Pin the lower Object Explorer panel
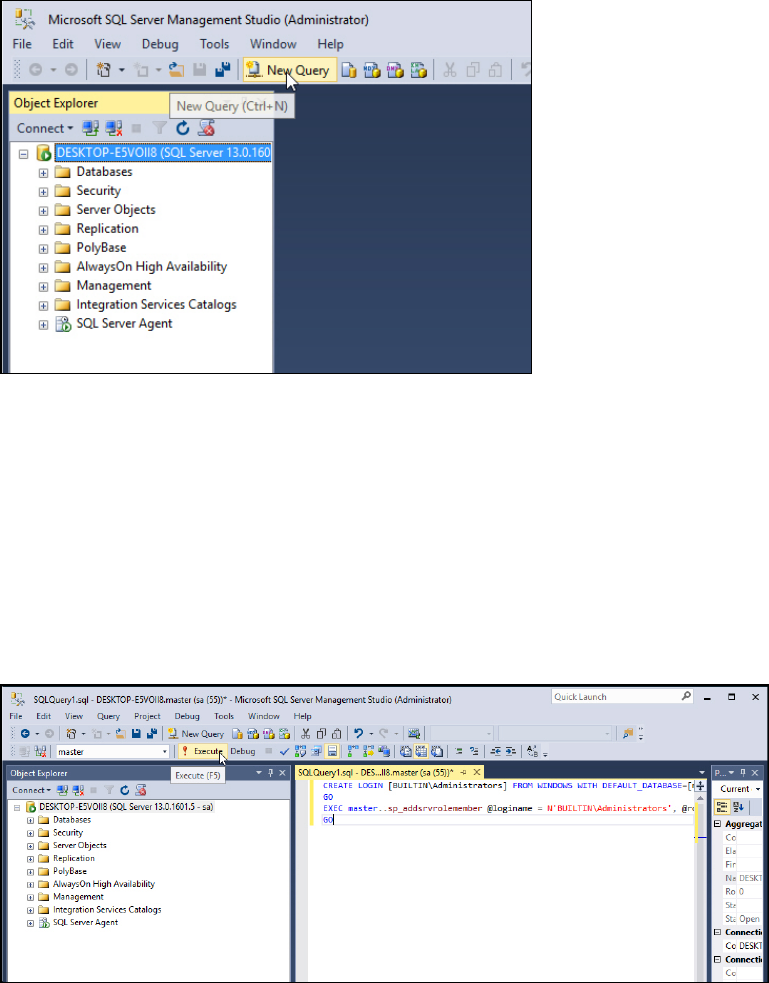This screenshot has height=983, width=769. (271, 773)
